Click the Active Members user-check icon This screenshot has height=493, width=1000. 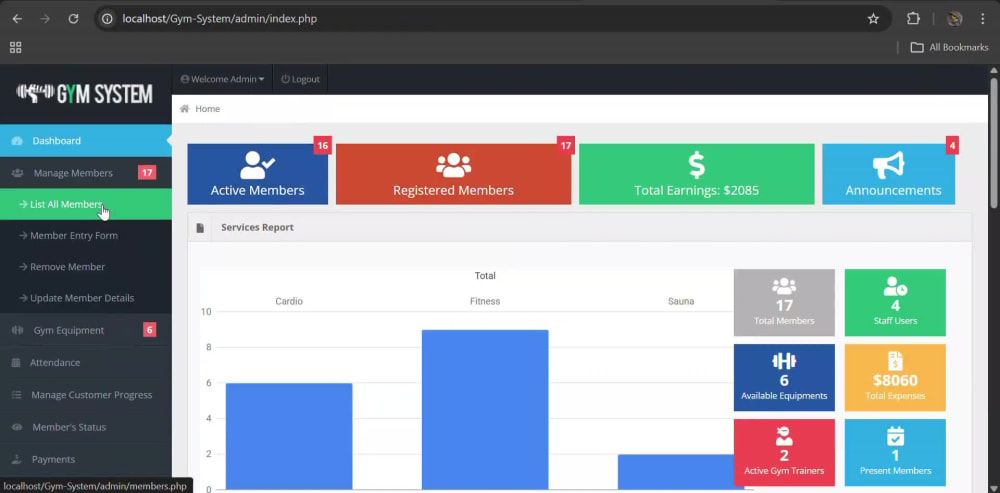[x=257, y=165]
